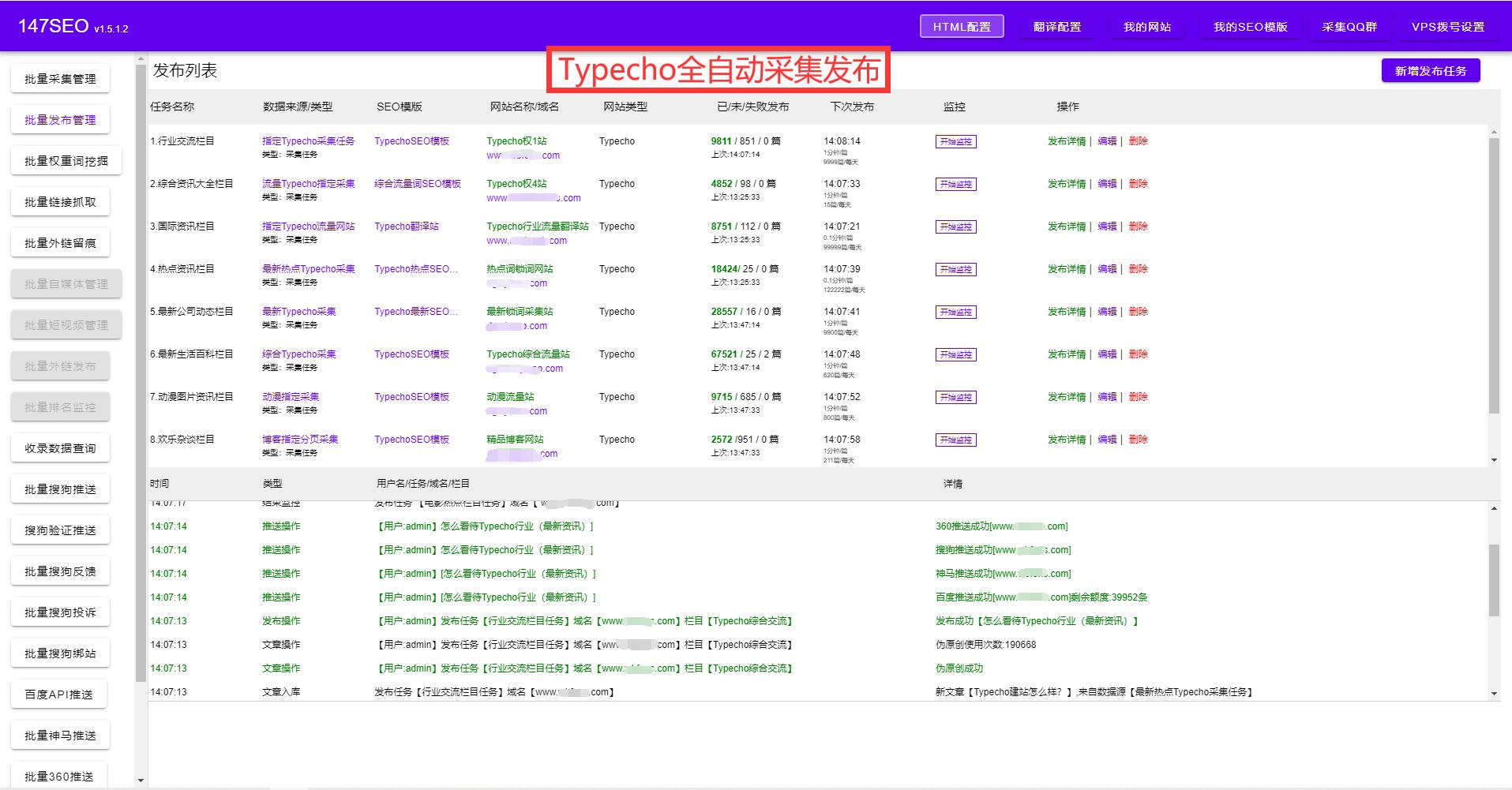1512x790 pixels.
Task: Open 批量外链留痕 sidebar button
Action: (x=60, y=243)
